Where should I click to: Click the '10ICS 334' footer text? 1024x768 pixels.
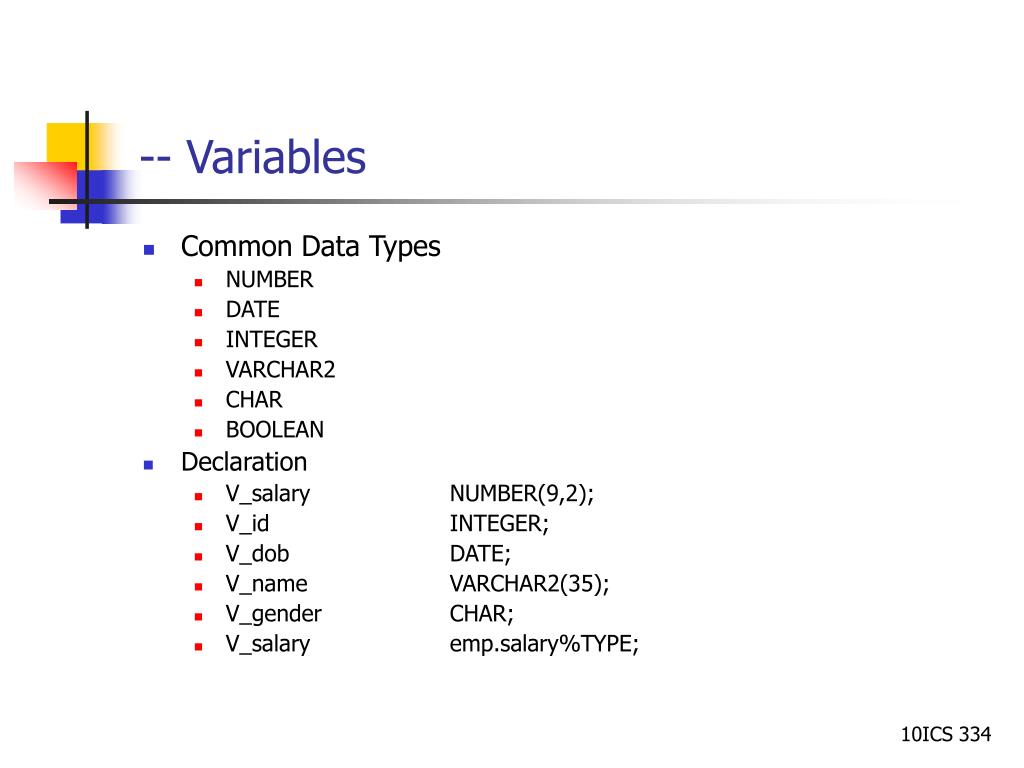tap(946, 735)
